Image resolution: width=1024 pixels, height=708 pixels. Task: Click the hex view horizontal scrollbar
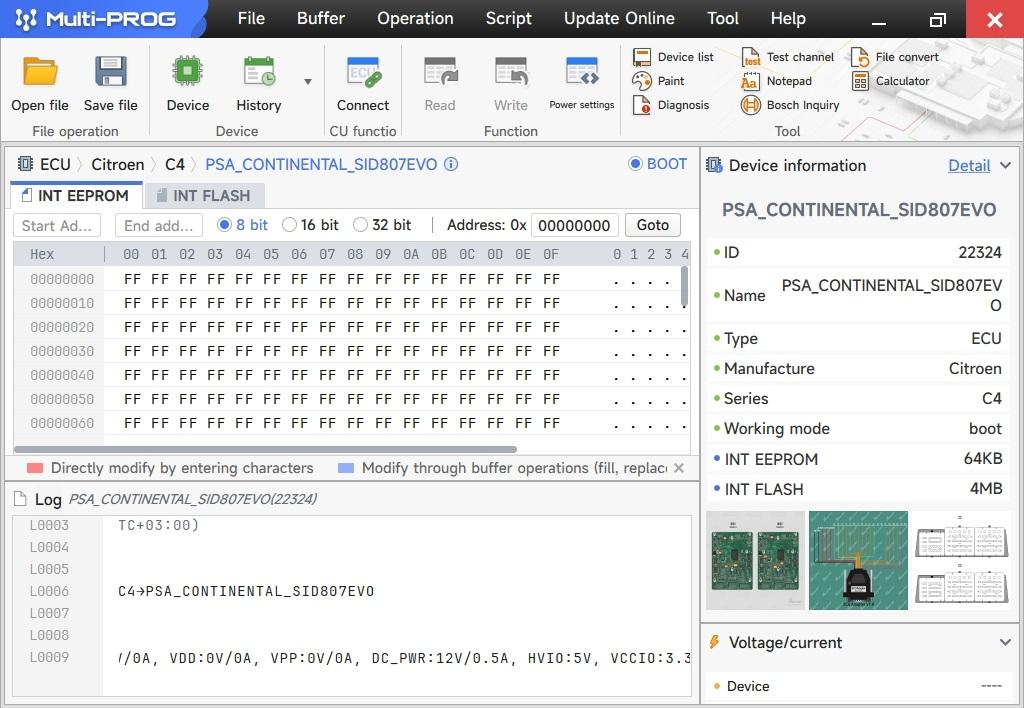[265, 449]
